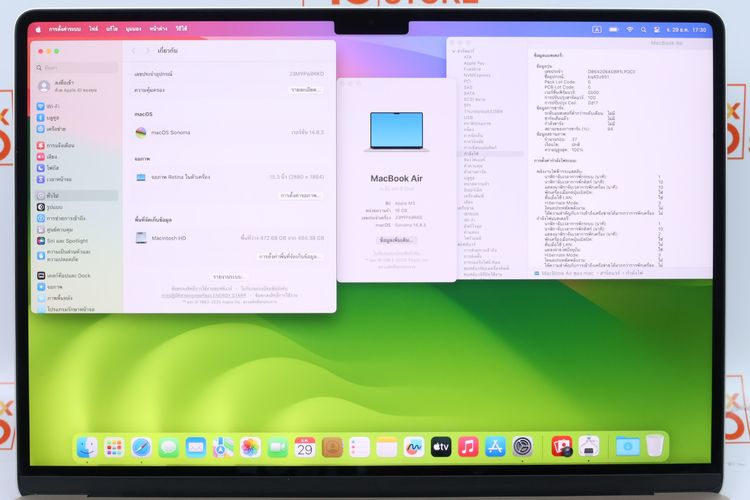This screenshot has width=750, height=500.
Task: Click the System Settings search field
Action: coord(77,68)
